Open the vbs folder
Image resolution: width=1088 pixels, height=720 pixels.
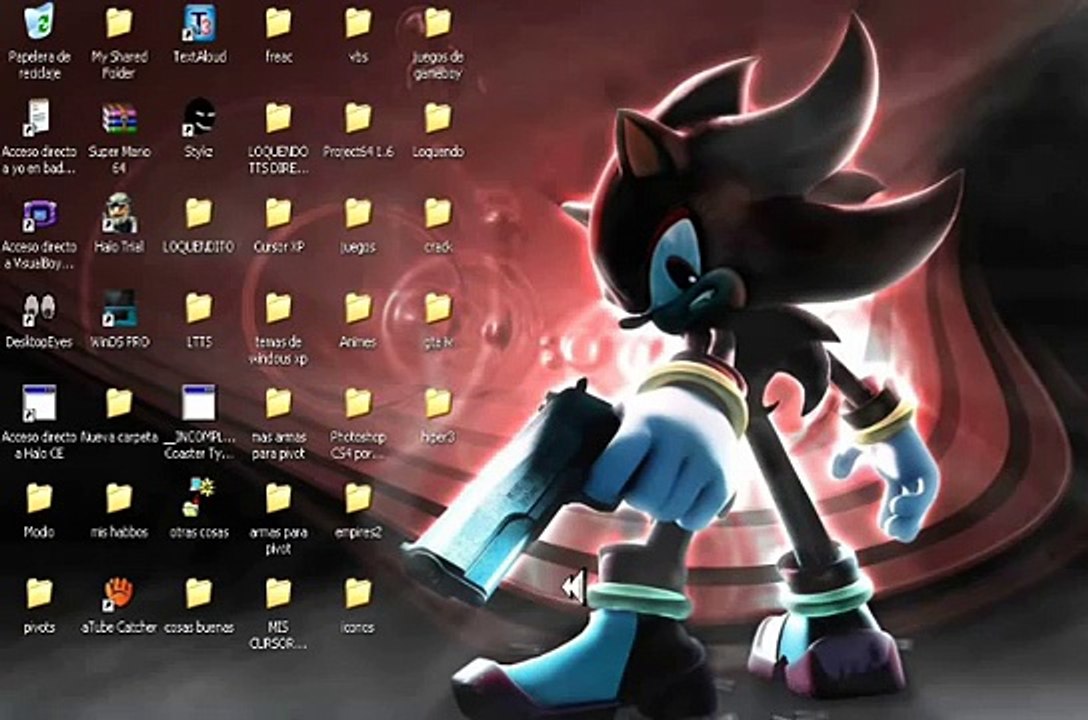(x=358, y=22)
